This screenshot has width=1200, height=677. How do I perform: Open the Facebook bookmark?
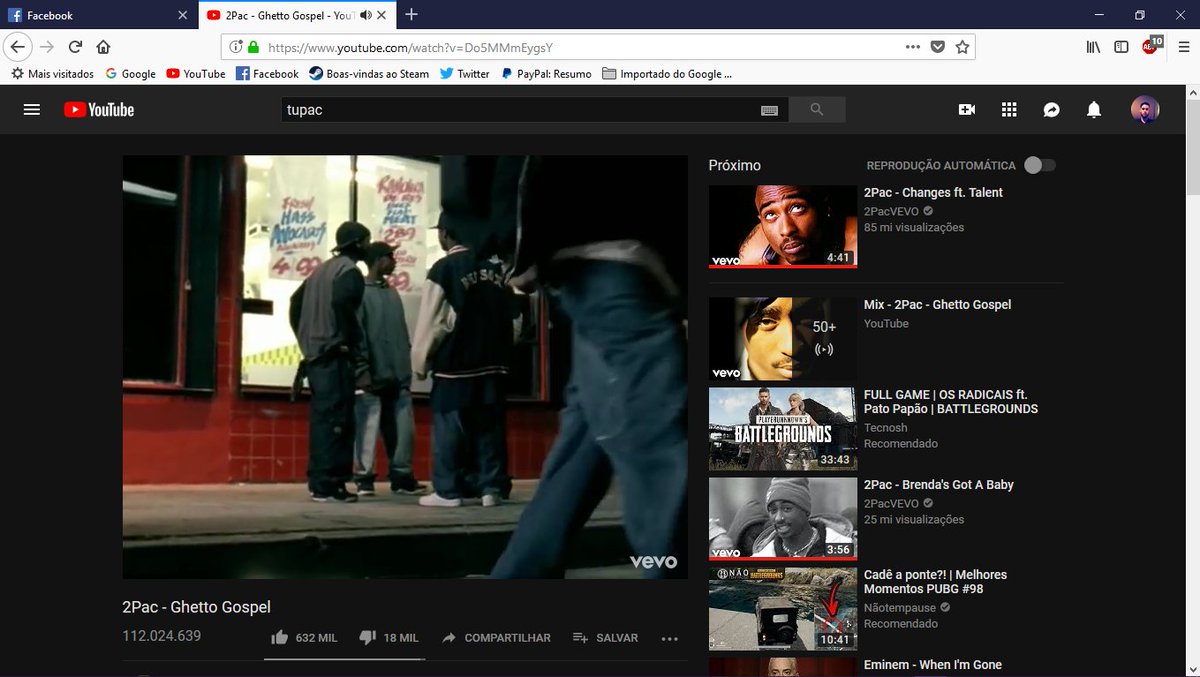tap(267, 74)
